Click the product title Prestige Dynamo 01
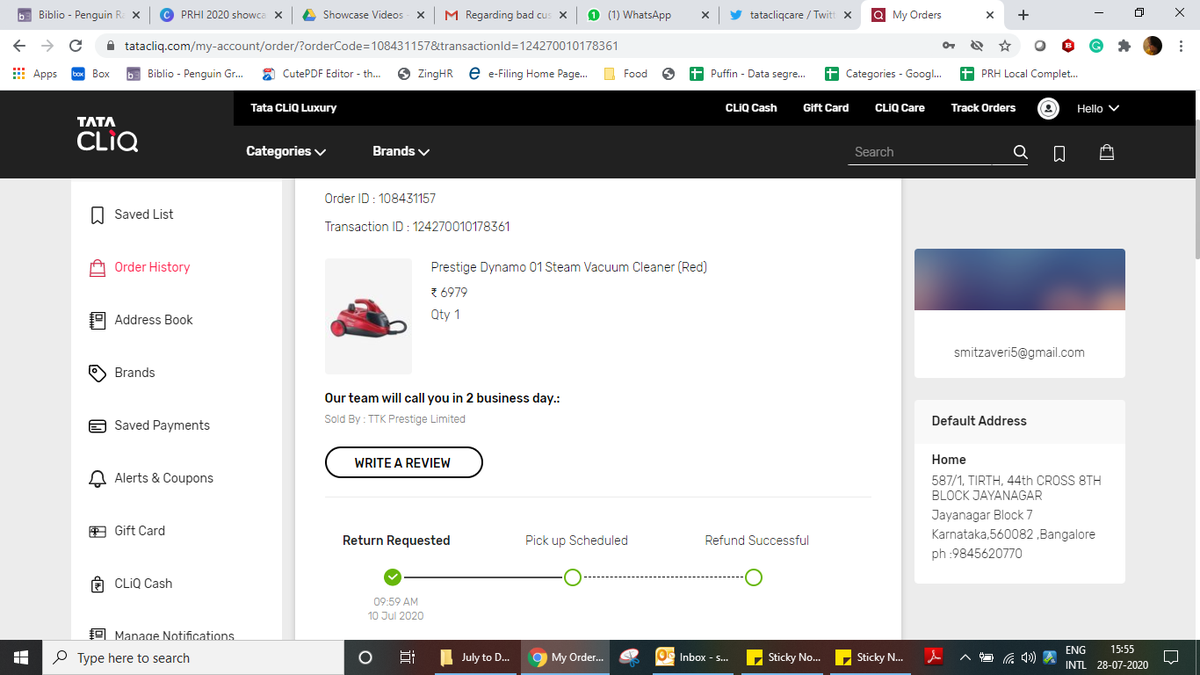Viewport: 1200px width, 675px height. 568,267
